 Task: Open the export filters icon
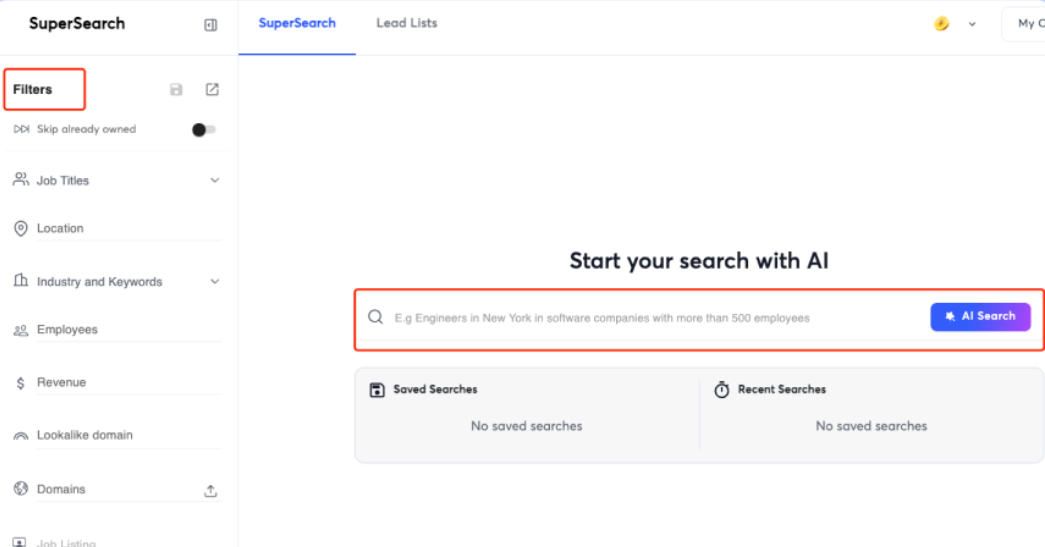(212, 89)
